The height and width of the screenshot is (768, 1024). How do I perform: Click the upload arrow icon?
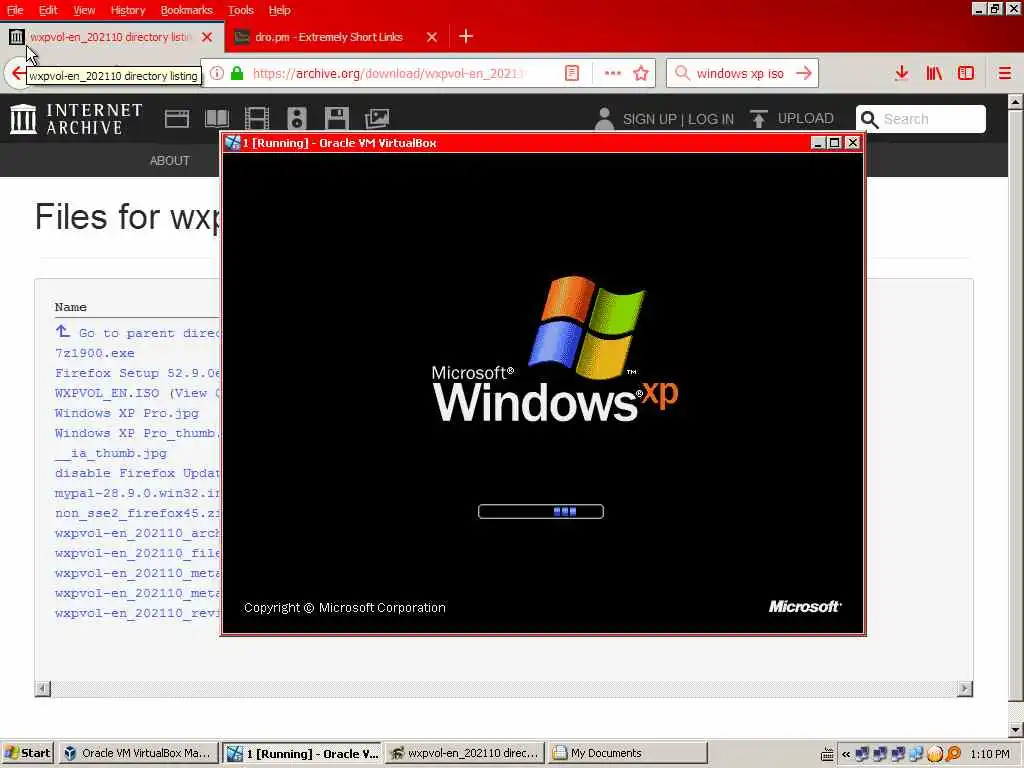coord(758,119)
